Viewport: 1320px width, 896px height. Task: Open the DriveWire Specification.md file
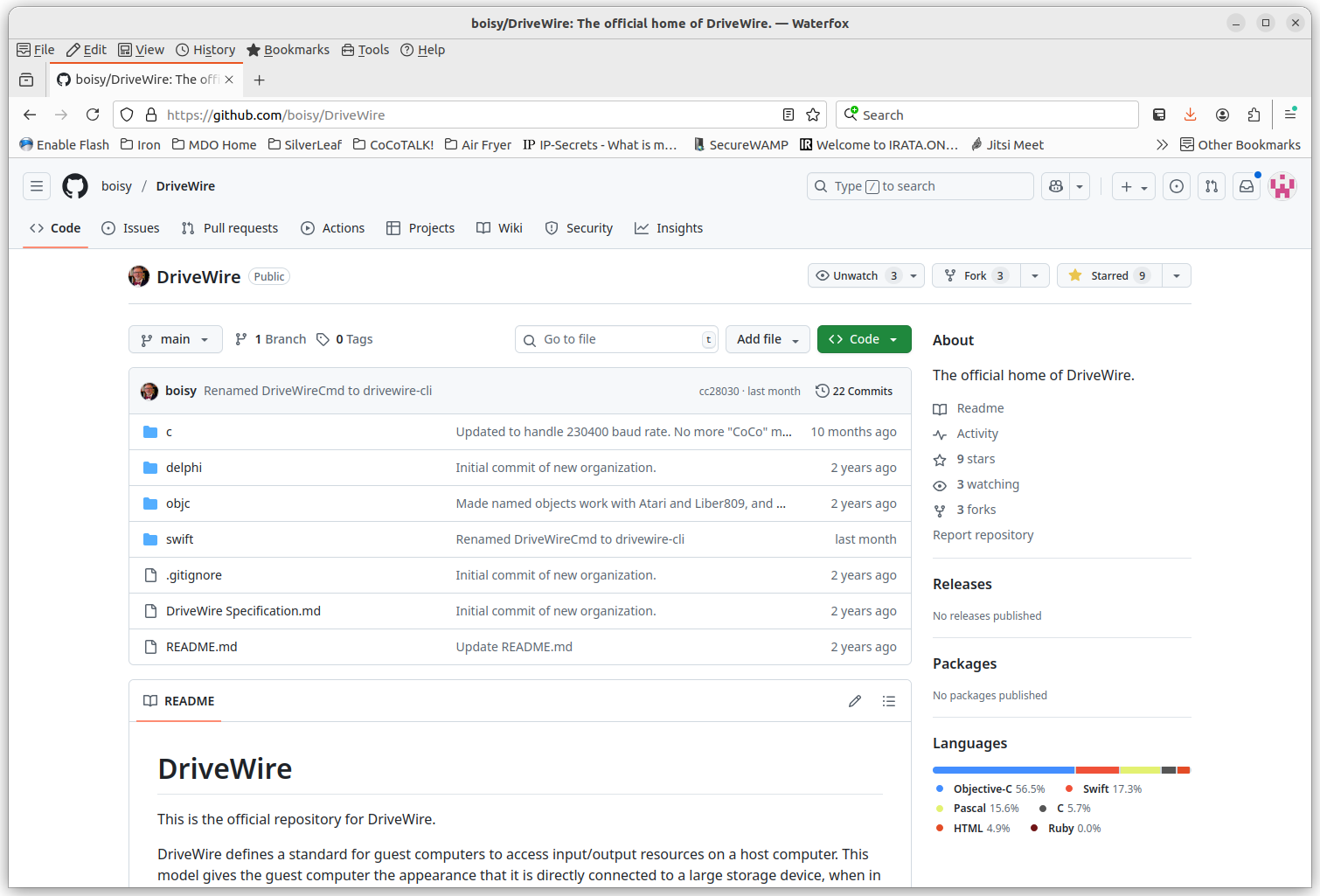[x=243, y=611]
